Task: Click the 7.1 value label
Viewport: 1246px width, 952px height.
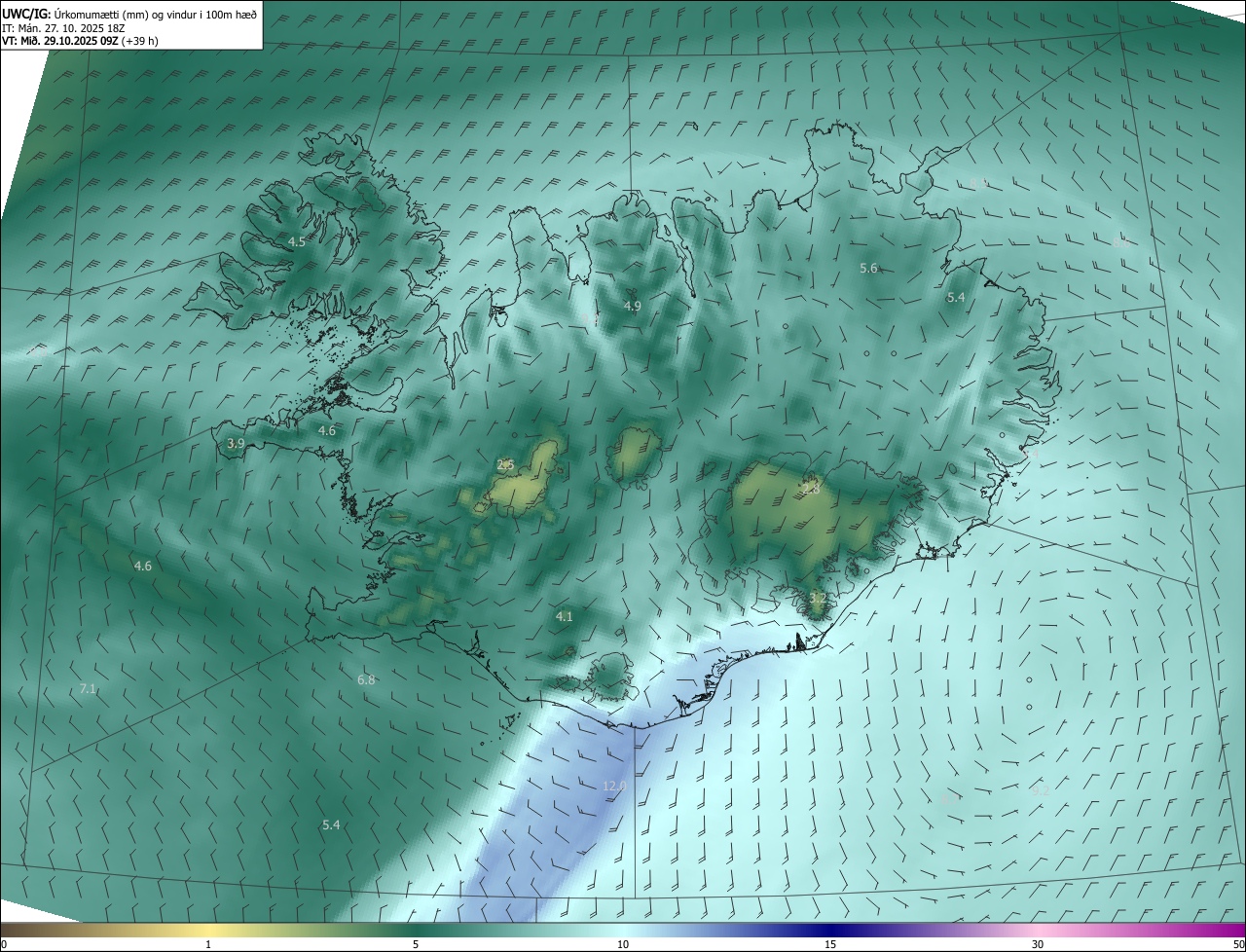Action: click(88, 688)
